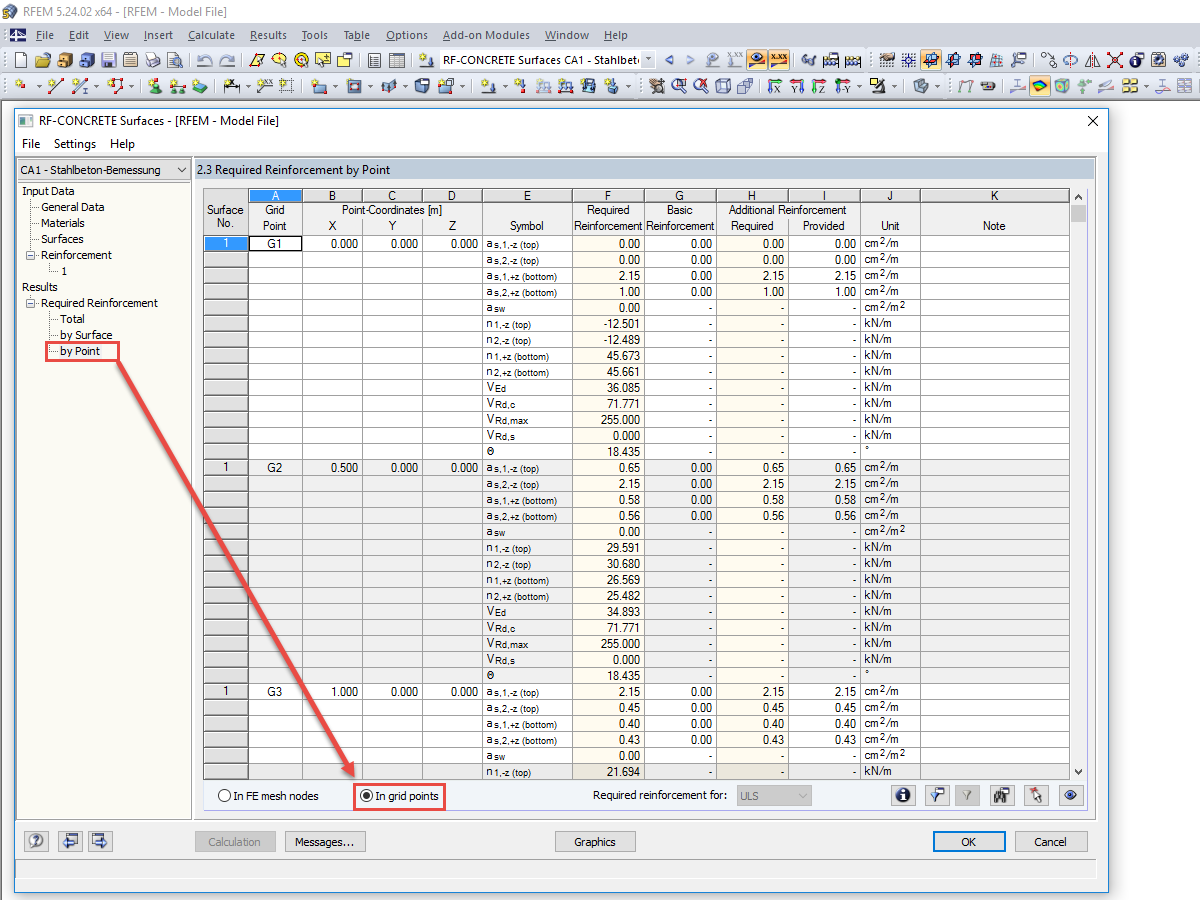Click the design info 'i' icon
Viewport: 1200px width, 900px height.
(904, 795)
